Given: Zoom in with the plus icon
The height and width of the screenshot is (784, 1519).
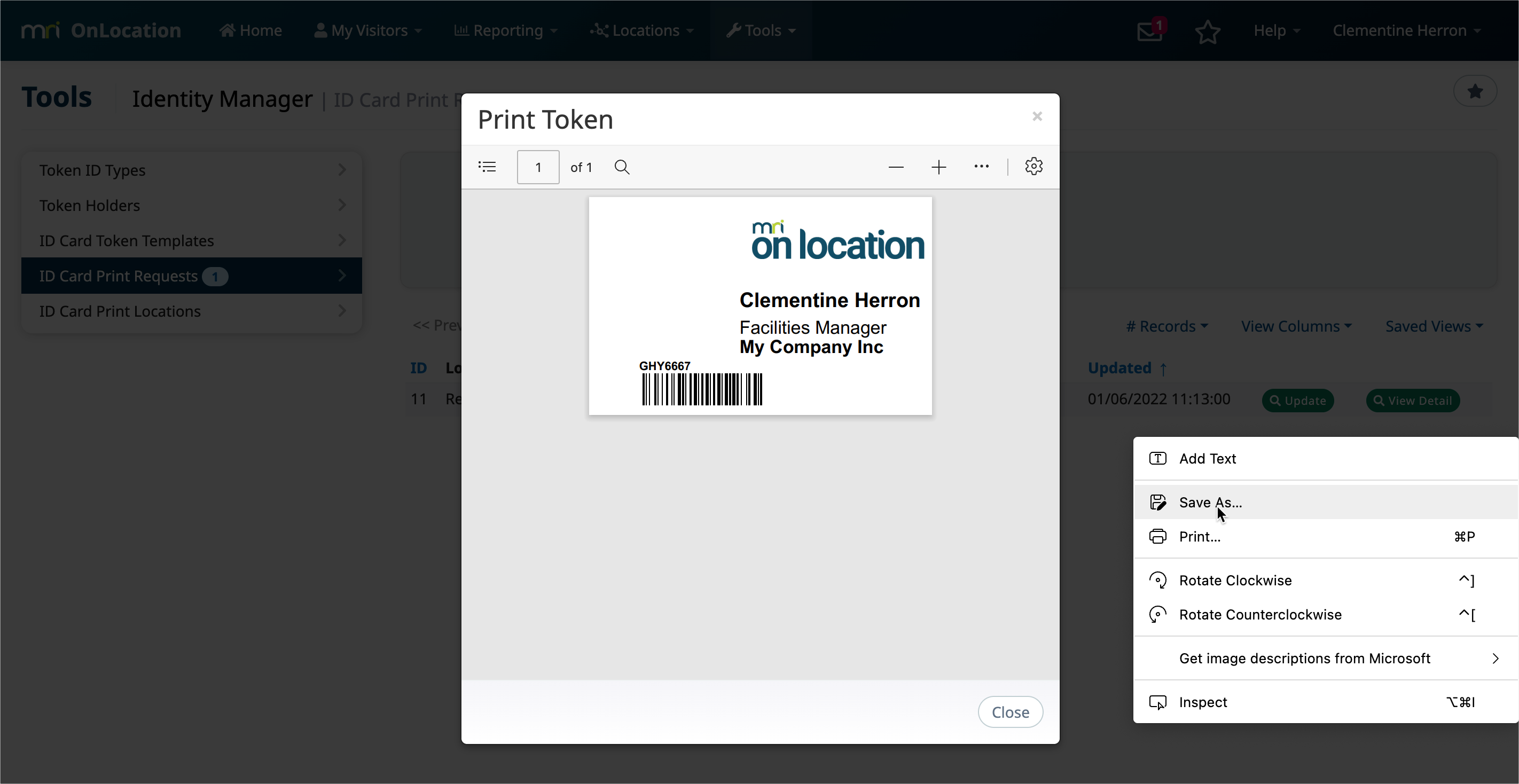Looking at the screenshot, I should click(x=939, y=167).
